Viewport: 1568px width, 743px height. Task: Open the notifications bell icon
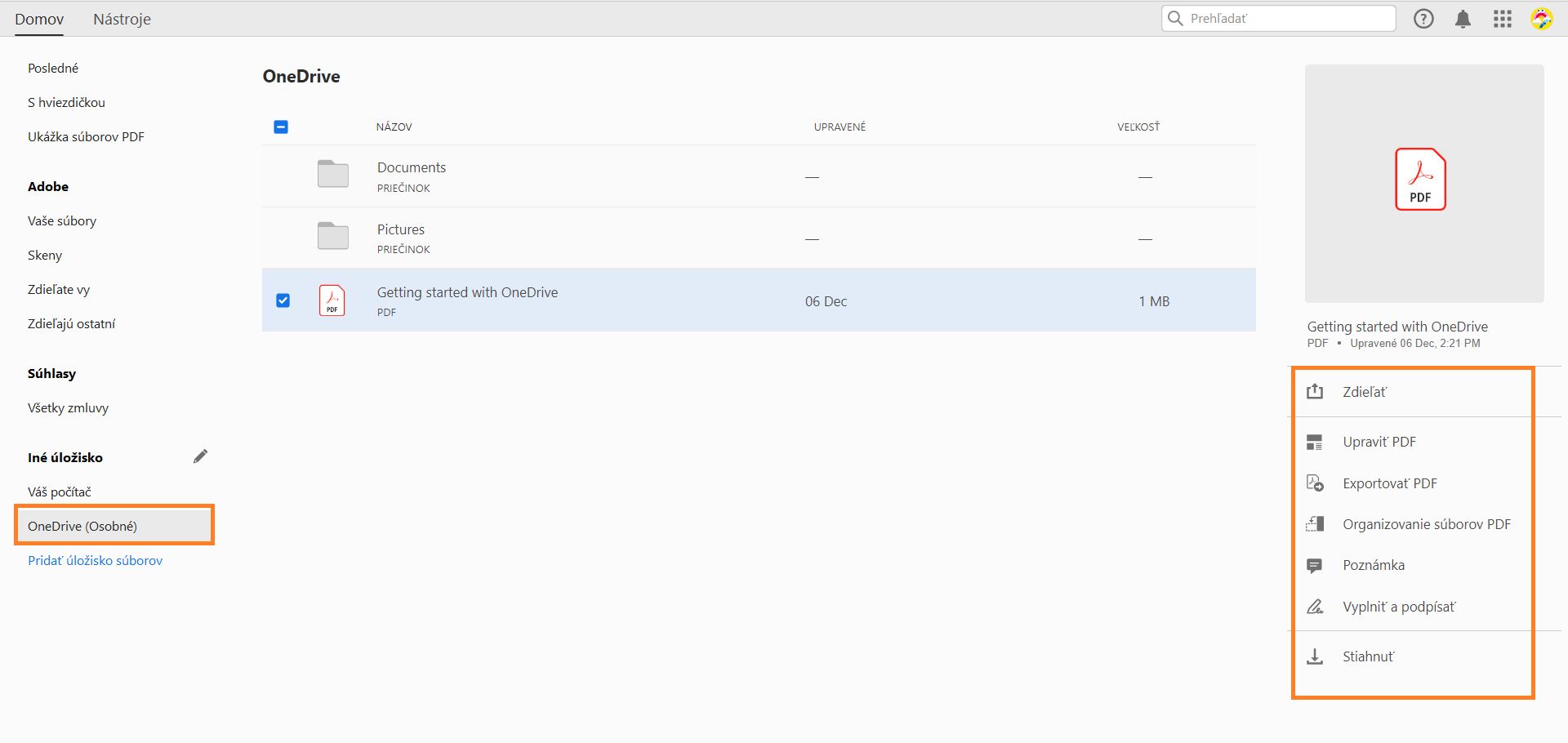(x=1463, y=18)
